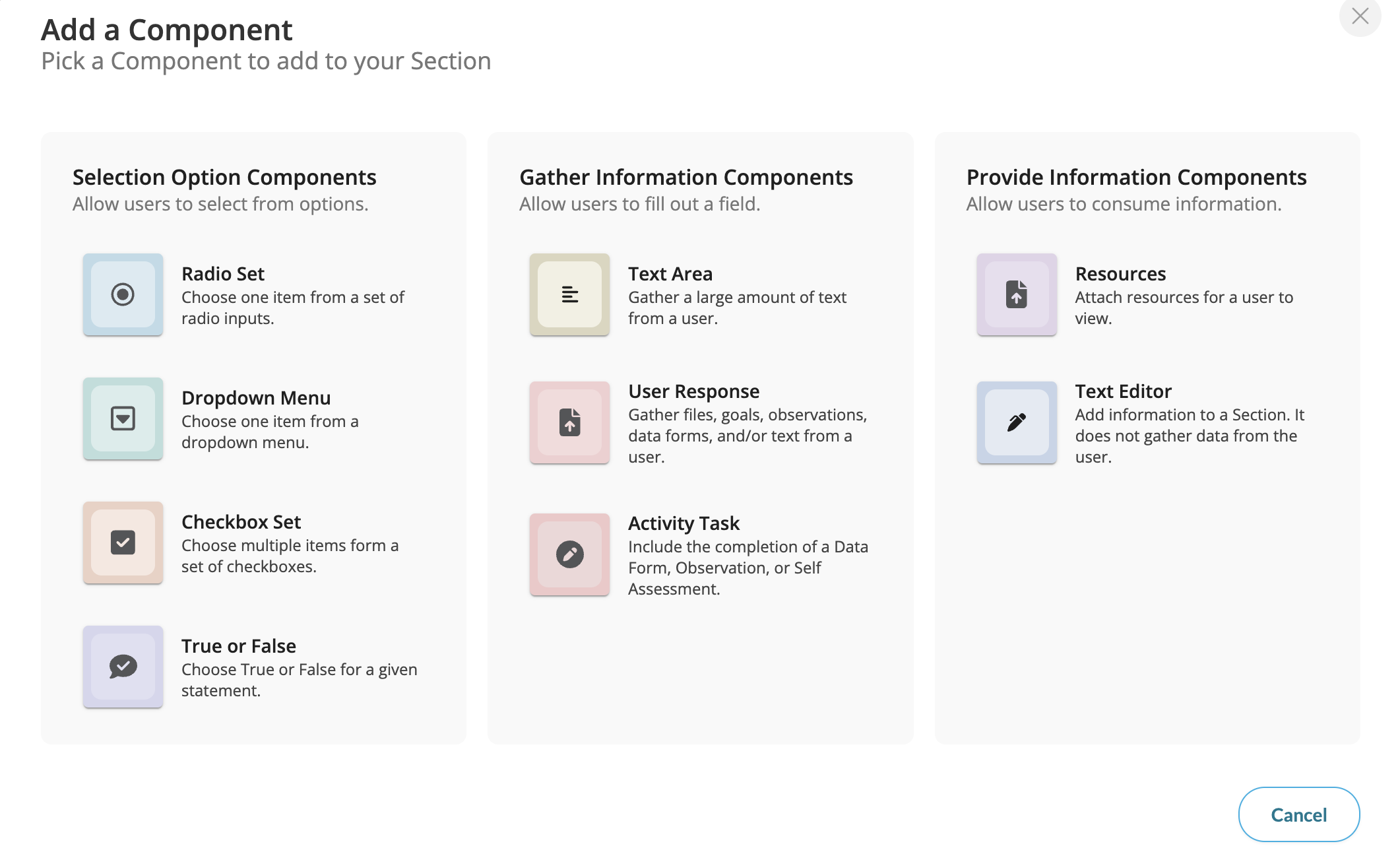Viewport: 1400px width, 854px height.
Task: Close the Add a Component dialog
Action: [x=1360, y=16]
